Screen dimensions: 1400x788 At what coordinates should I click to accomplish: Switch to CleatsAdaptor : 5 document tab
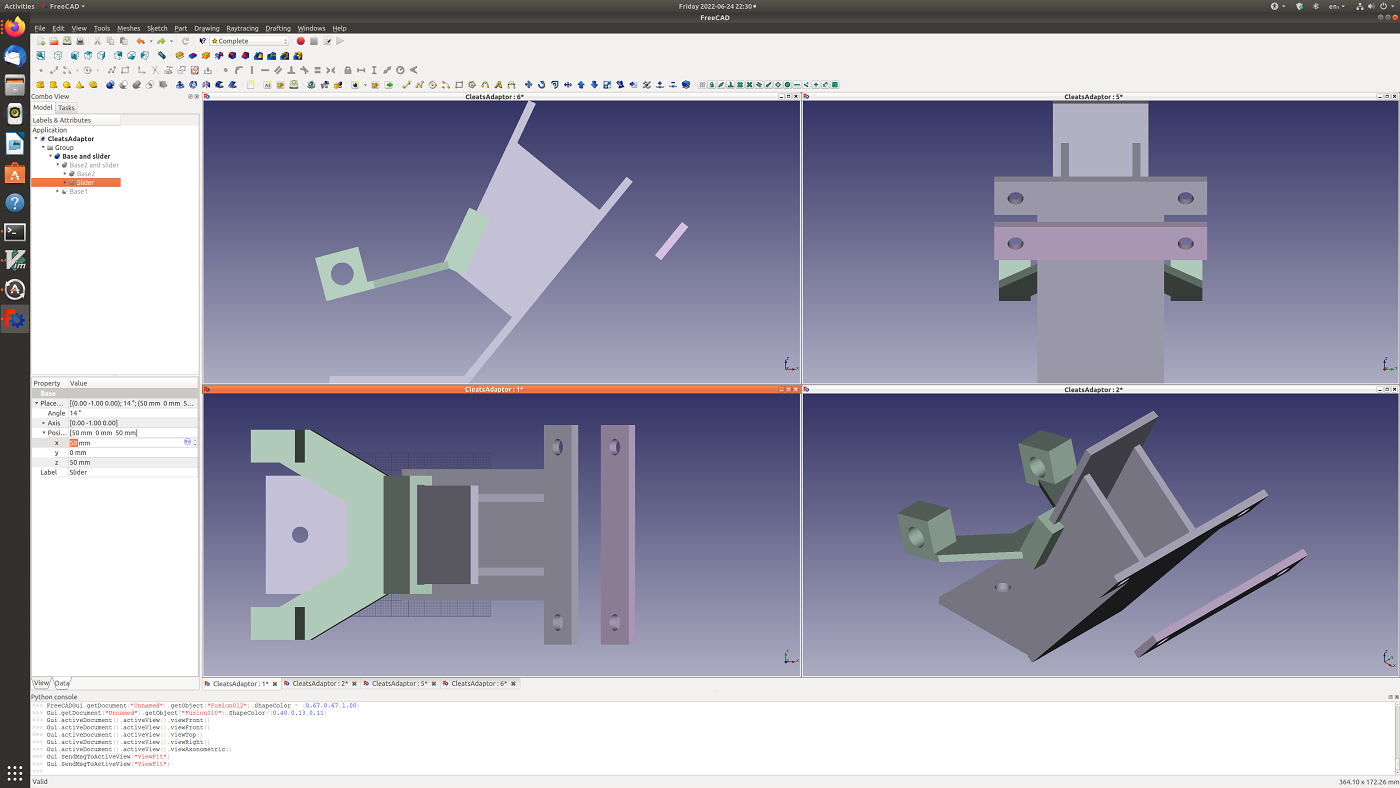[x=399, y=684]
